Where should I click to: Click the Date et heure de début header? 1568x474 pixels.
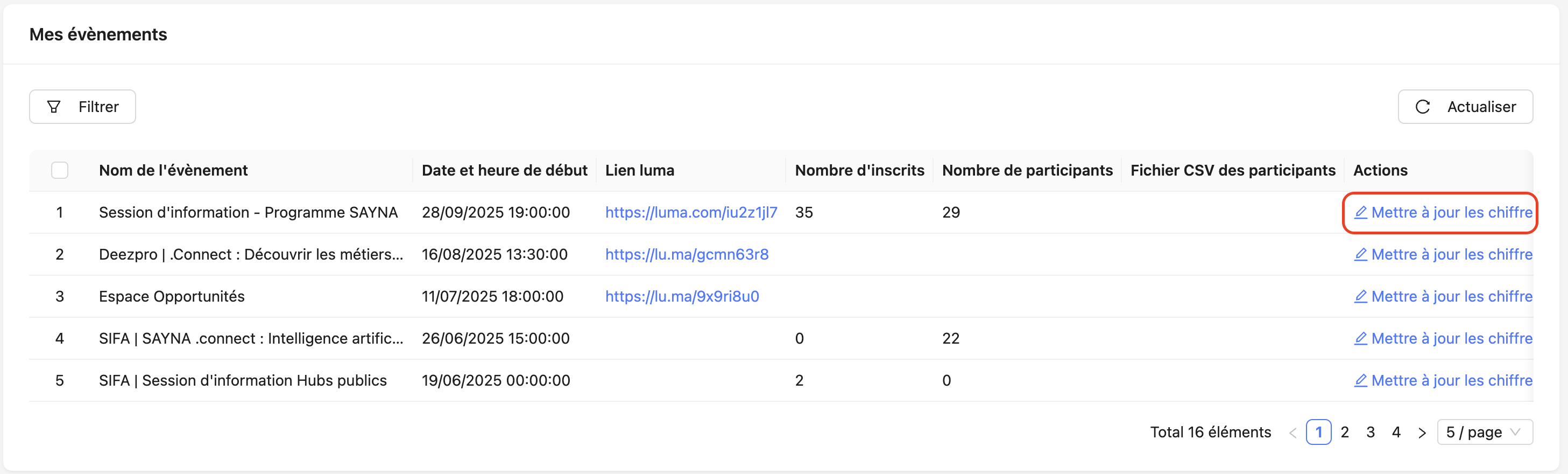(x=504, y=170)
